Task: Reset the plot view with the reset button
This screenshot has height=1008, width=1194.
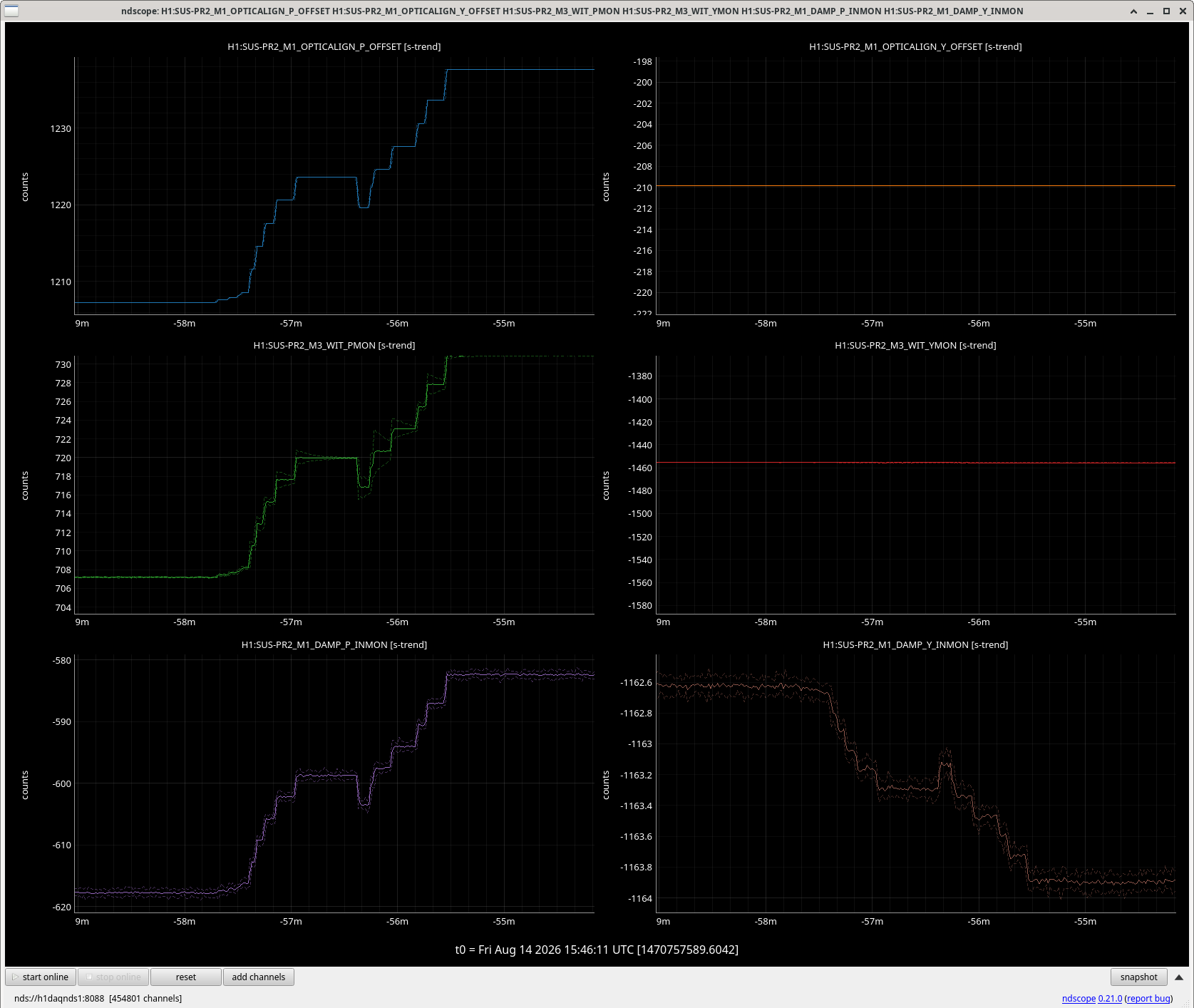Action: coord(186,977)
